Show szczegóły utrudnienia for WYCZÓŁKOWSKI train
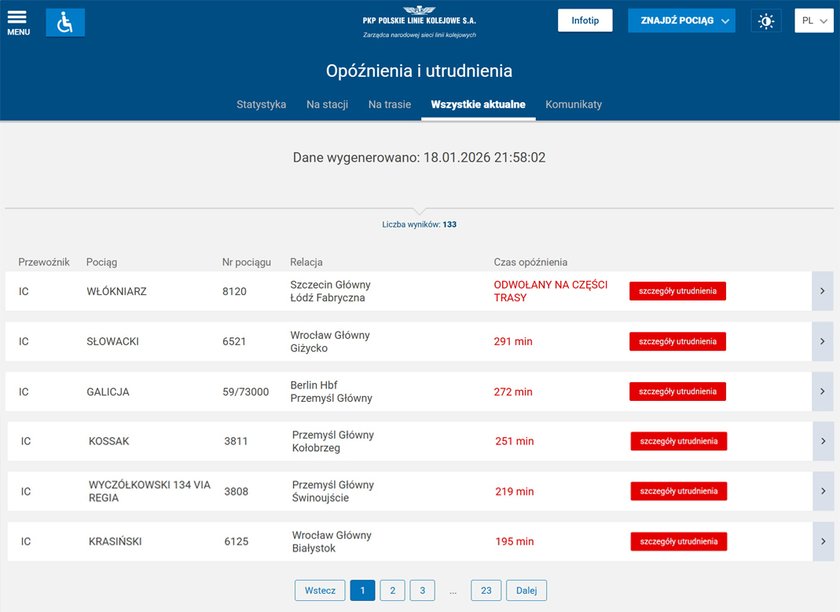Image resolution: width=840 pixels, height=612 pixels. tap(678, 491)
